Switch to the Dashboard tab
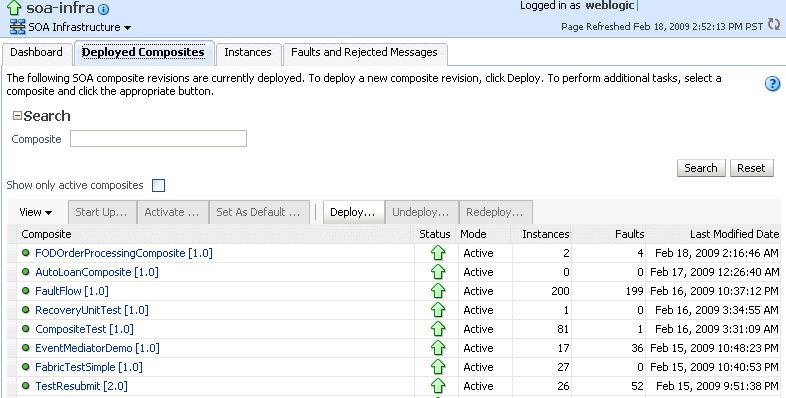The height and width of the screenshot is (398, 786). click(36, 52)
